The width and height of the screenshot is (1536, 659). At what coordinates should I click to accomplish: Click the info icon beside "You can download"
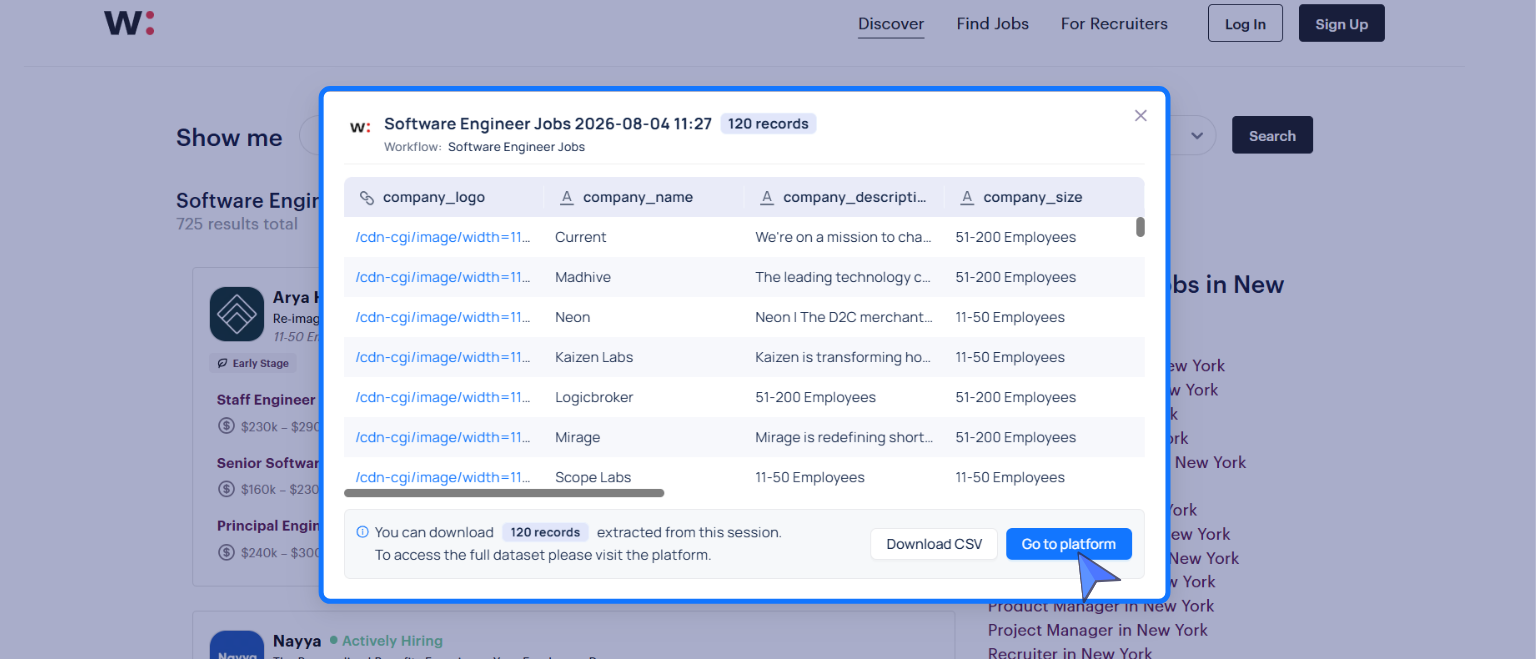pyautogui.click(x=363, y=532)
